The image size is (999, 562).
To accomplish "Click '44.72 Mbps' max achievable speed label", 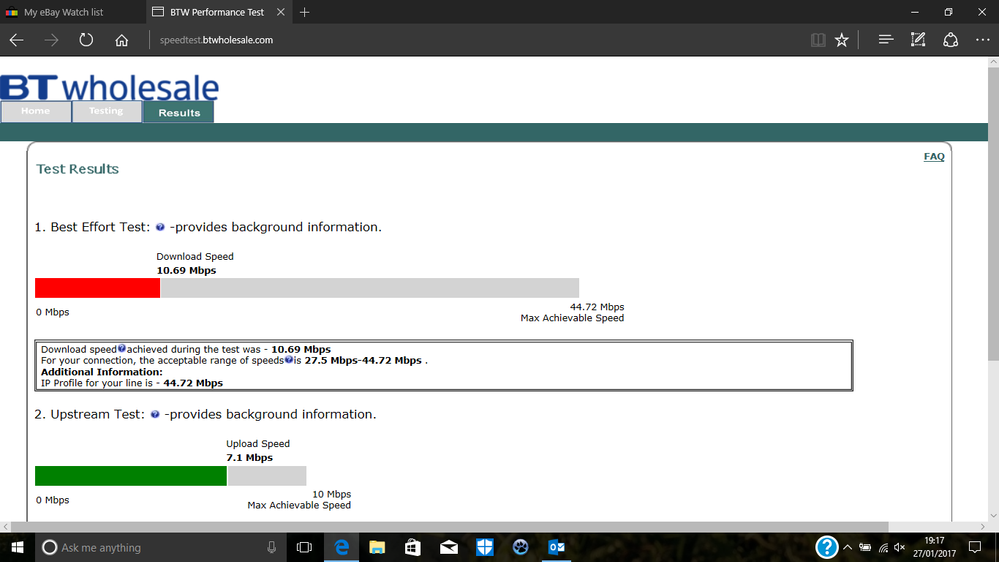I will point(597,307).
